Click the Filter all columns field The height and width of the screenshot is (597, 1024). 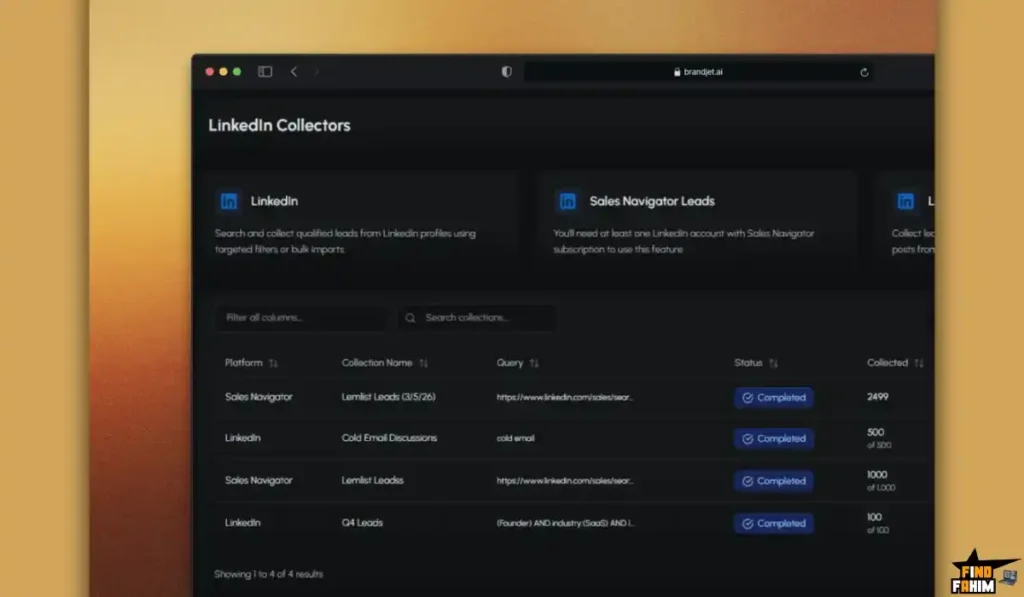coord(298,318)
